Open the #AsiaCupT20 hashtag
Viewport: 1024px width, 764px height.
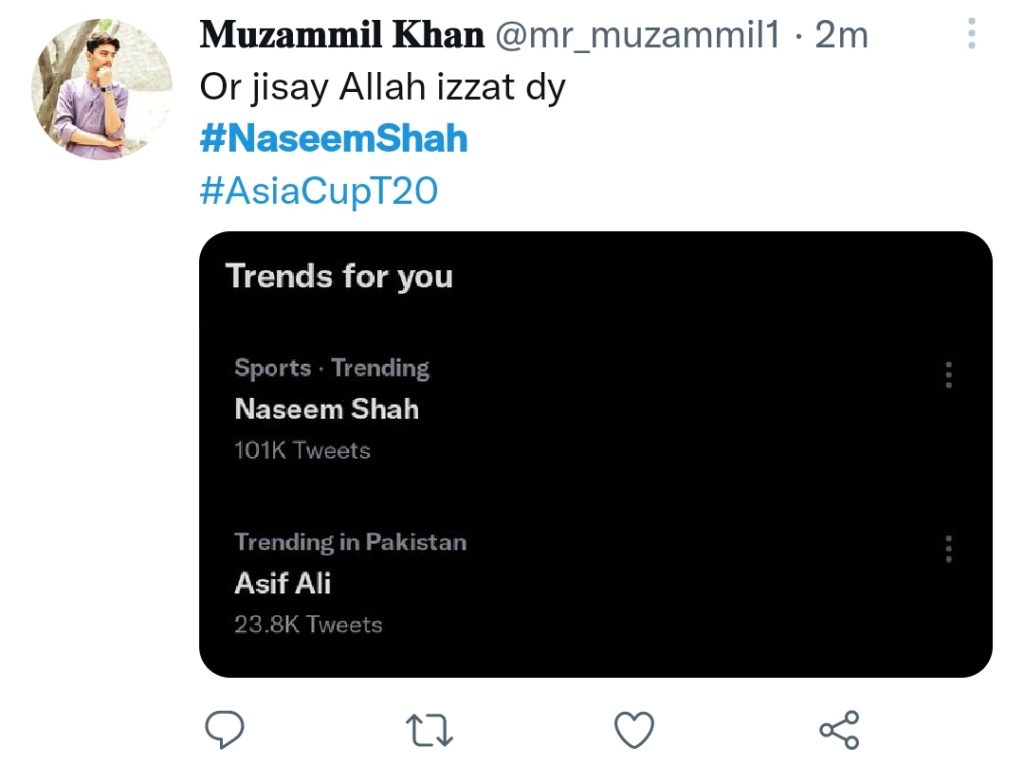[x=319, y=191]
